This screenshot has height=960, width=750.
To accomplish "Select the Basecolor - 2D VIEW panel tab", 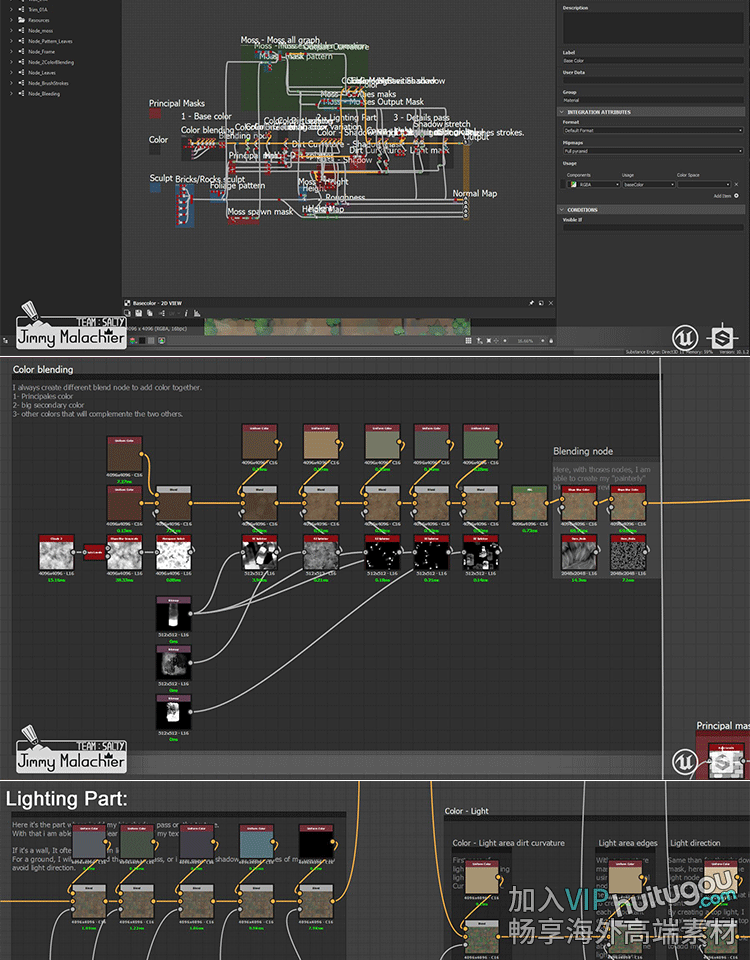I will pos(157,302).
